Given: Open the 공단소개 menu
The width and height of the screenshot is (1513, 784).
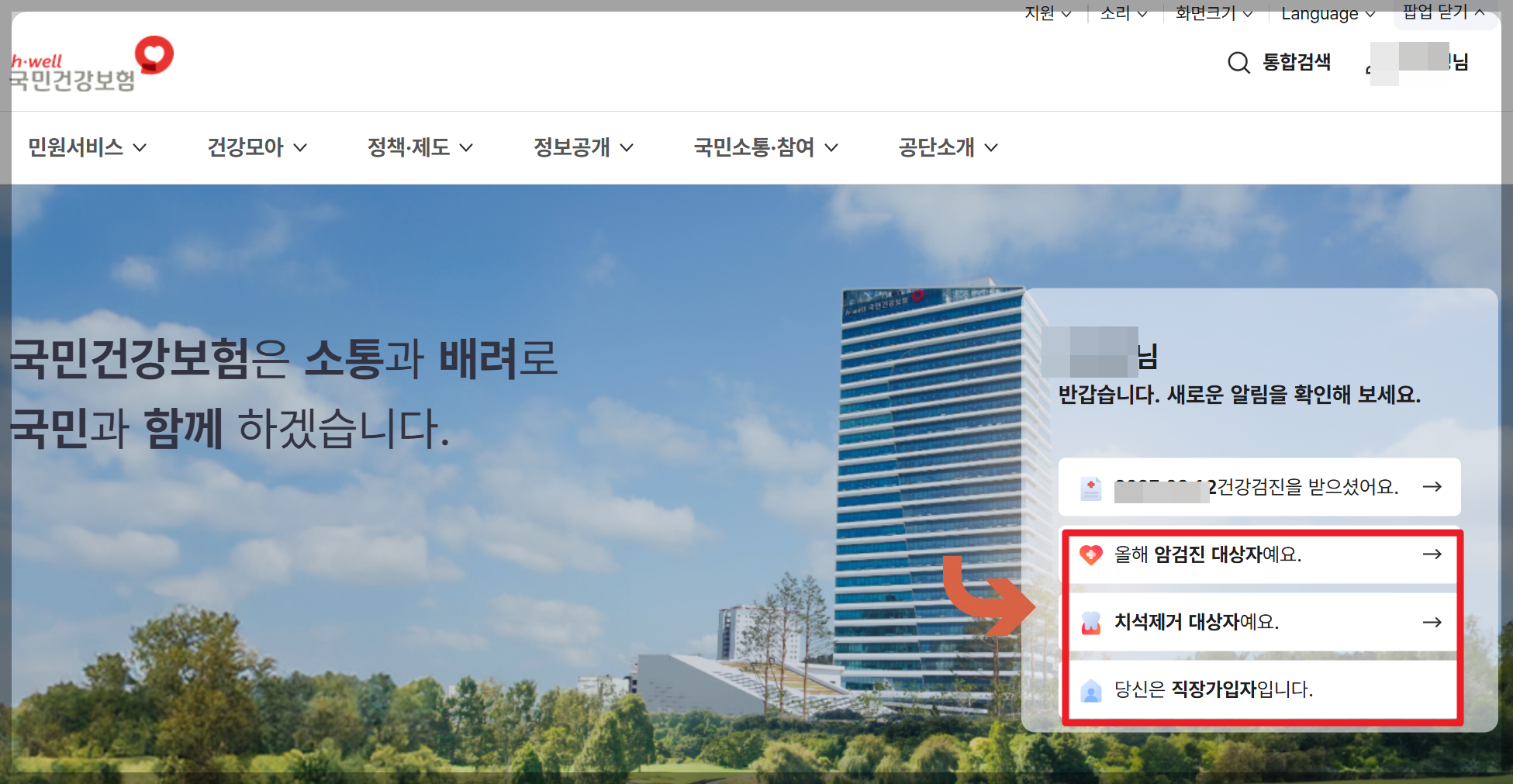Looking at the screenshot, I should 948,147.
